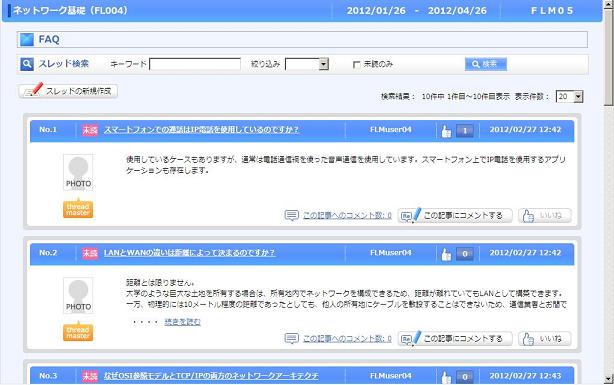Open thread No.3 title about OSI and TCP/IP
Image resolution: width=614 pixels, height=385 pixels.
coord(211,376)
